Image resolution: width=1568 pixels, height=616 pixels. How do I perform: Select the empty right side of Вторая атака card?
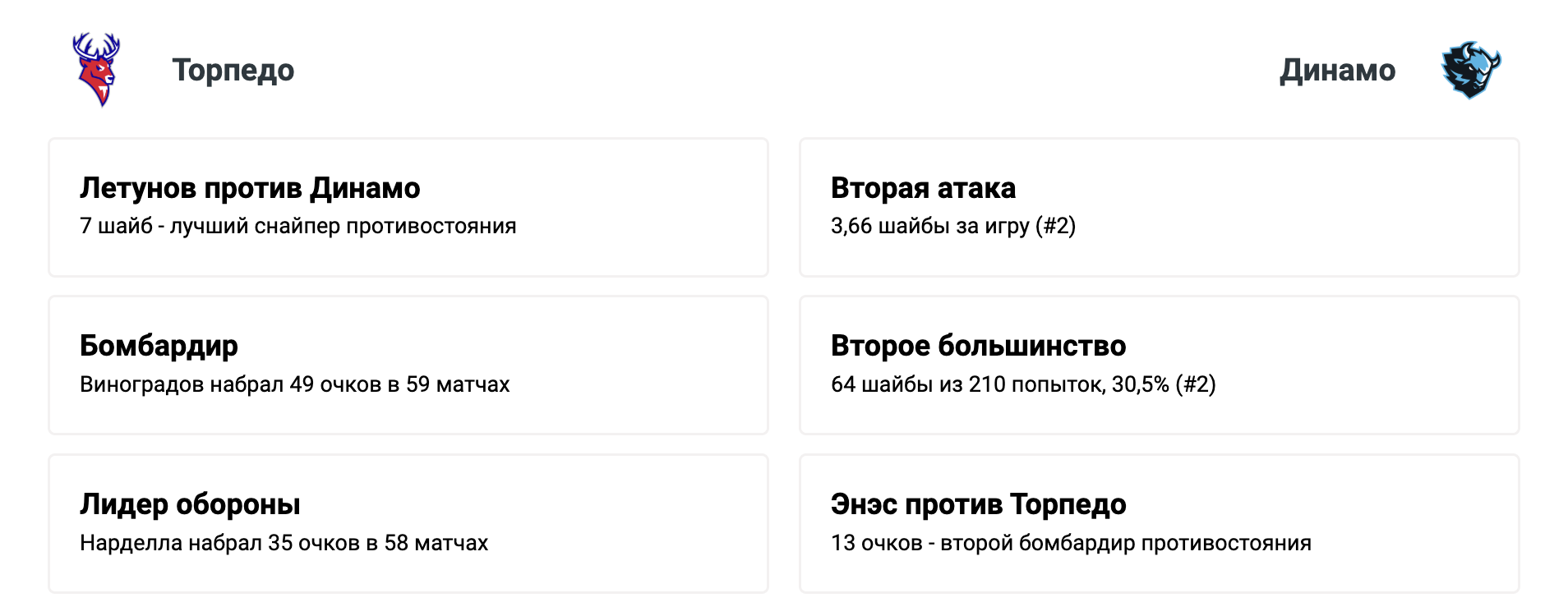pyautogui.click(x=1331, y=207)
